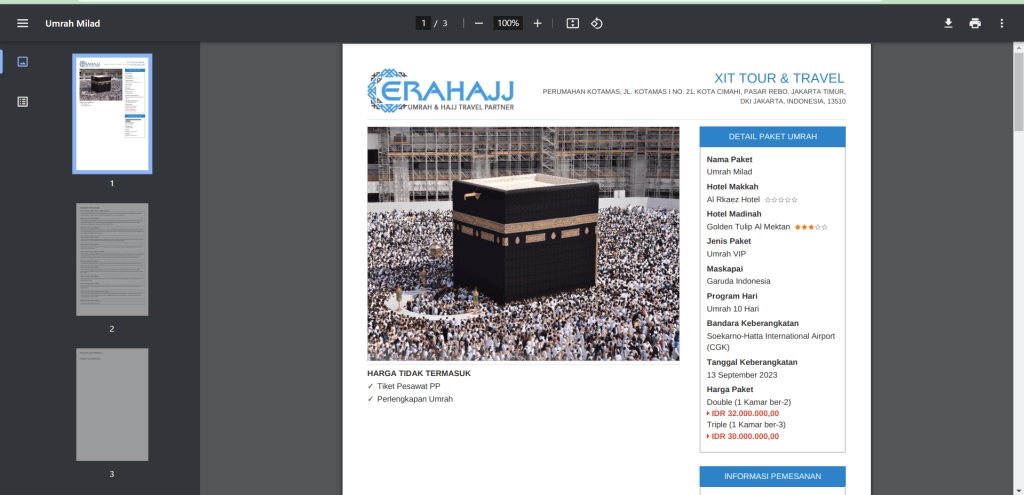The image size is (1024, 495).
Task: Click the 100% zoom level field
Action: coord(508,23)
